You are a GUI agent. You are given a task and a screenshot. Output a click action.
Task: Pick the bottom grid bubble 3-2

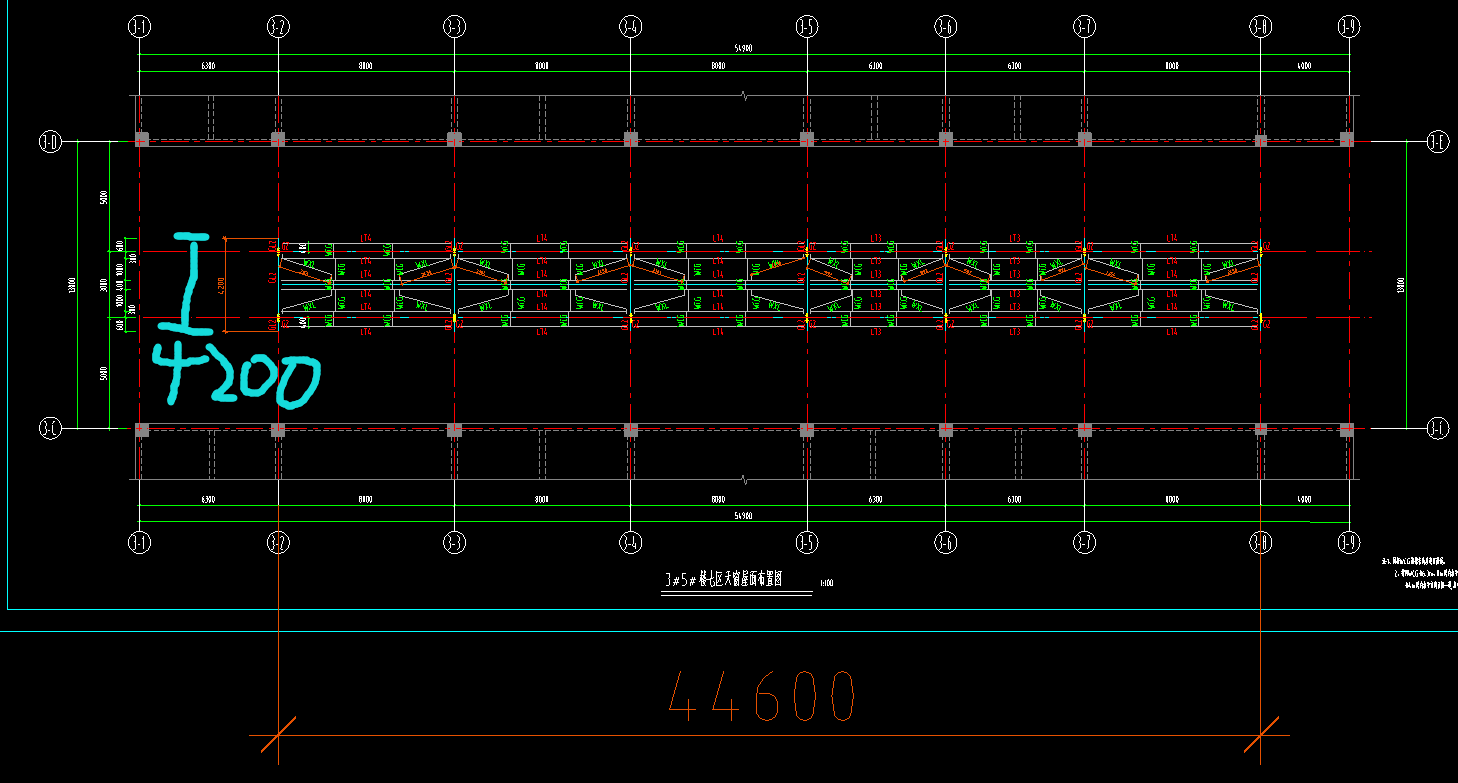pyautogui.click(x=278, y=542)
